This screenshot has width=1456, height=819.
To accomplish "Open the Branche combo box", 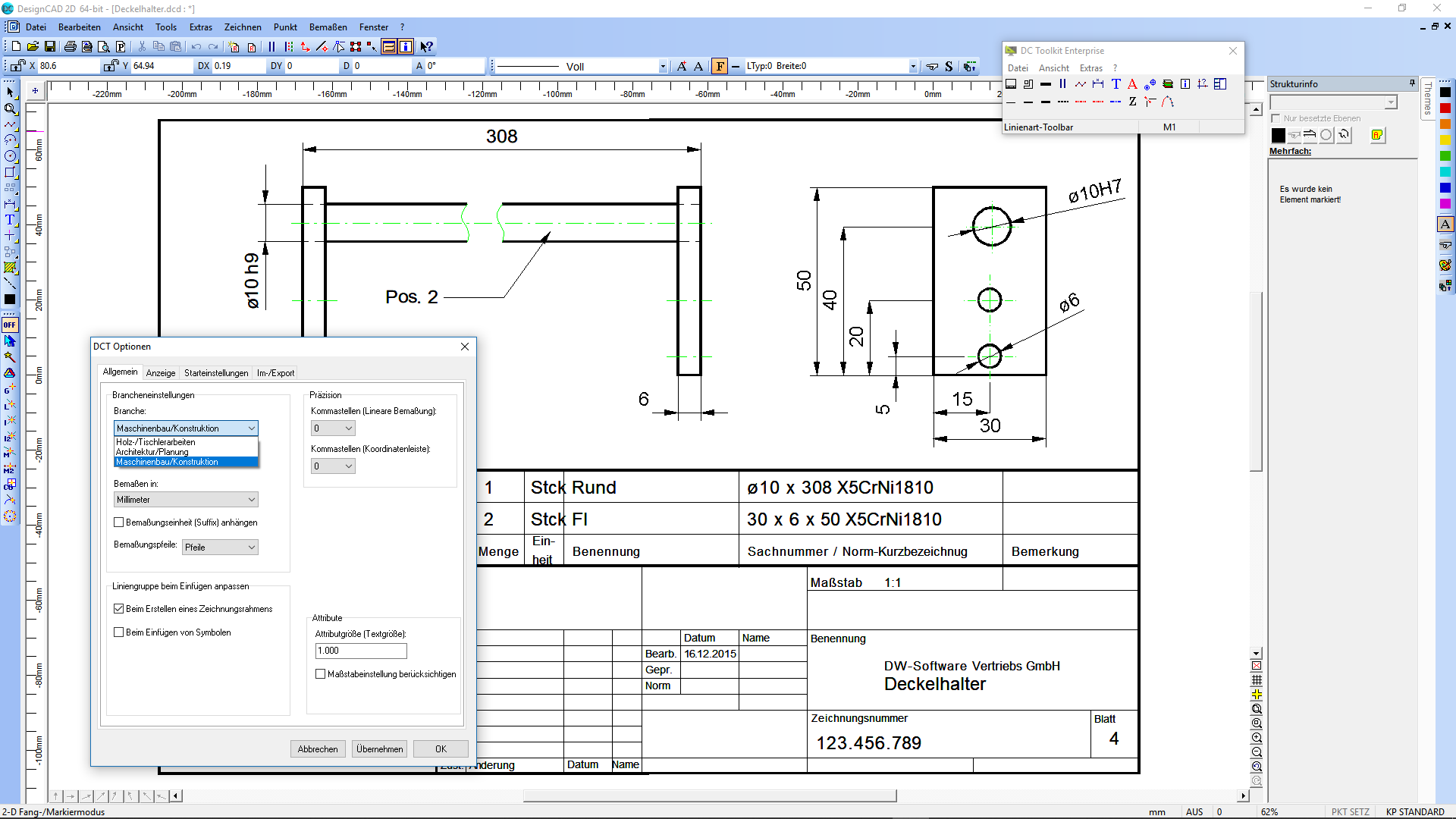I will point(186,428).
